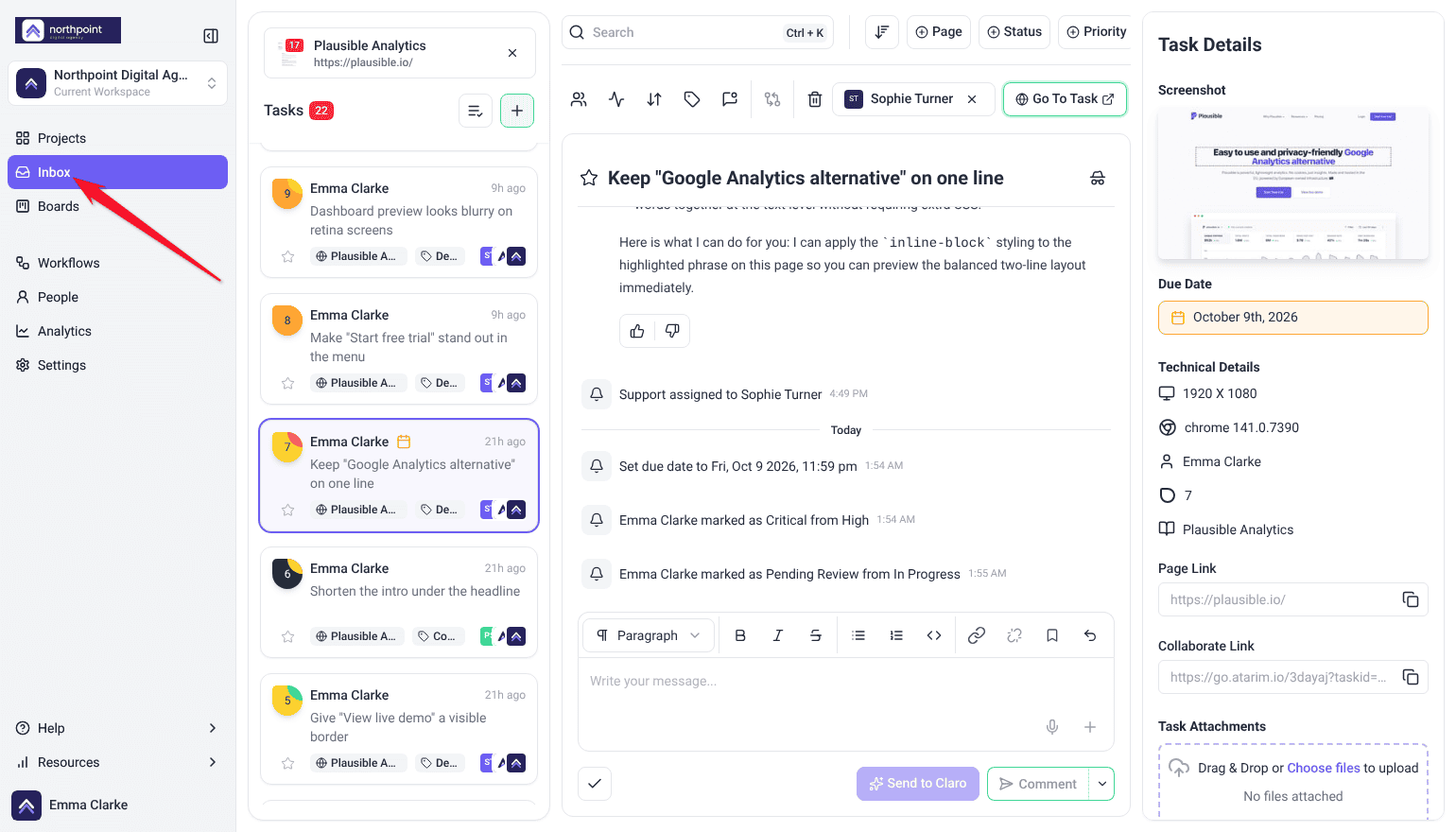The height and width of the screenshot is (832, 1456).
Task: Open the sort order icon beside search
Action: coord(882,32)
